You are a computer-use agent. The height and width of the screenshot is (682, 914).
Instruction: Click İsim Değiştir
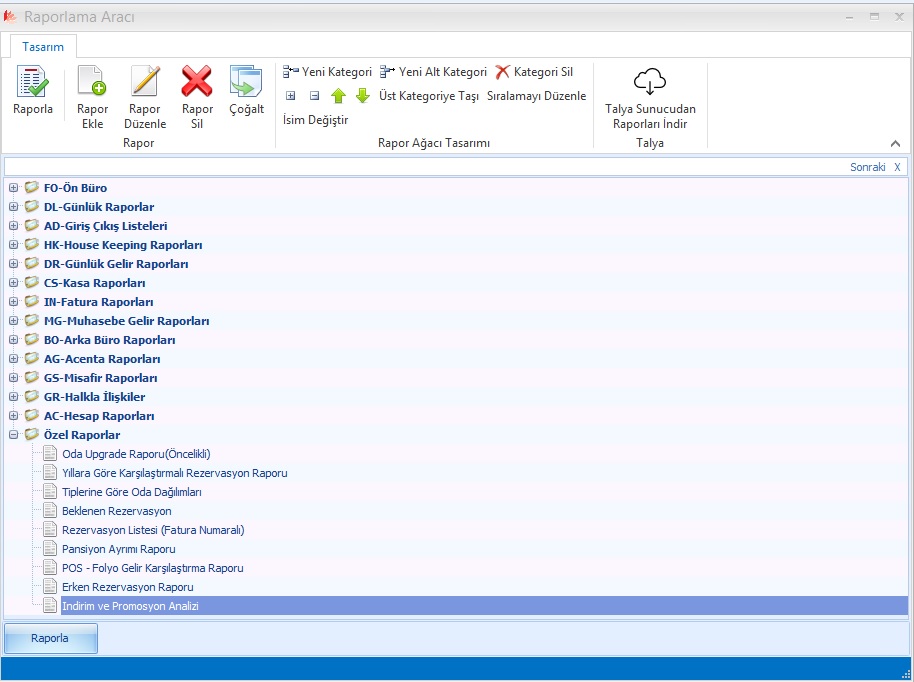315,119
